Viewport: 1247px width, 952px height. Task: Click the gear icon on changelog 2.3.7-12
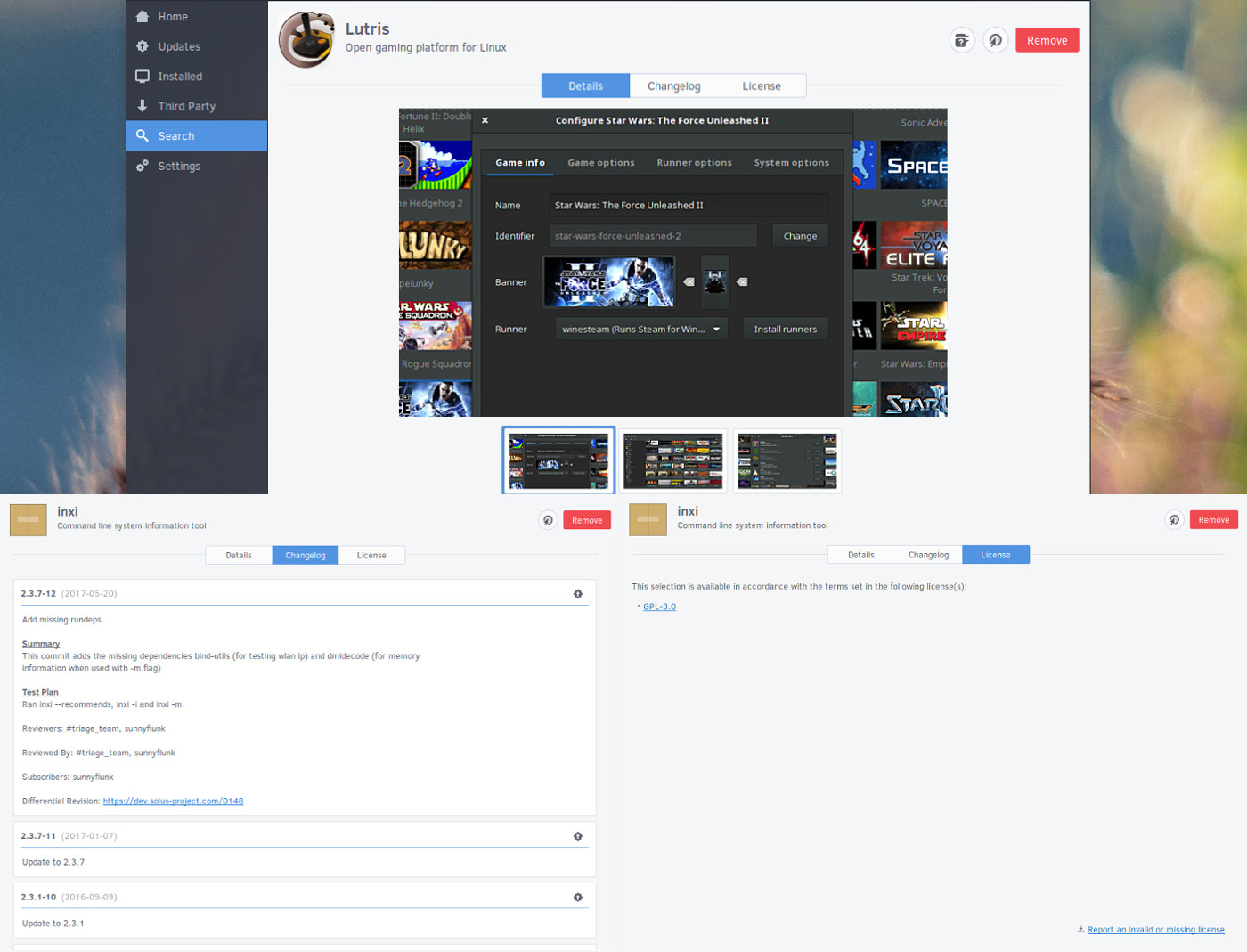point(578,594)
